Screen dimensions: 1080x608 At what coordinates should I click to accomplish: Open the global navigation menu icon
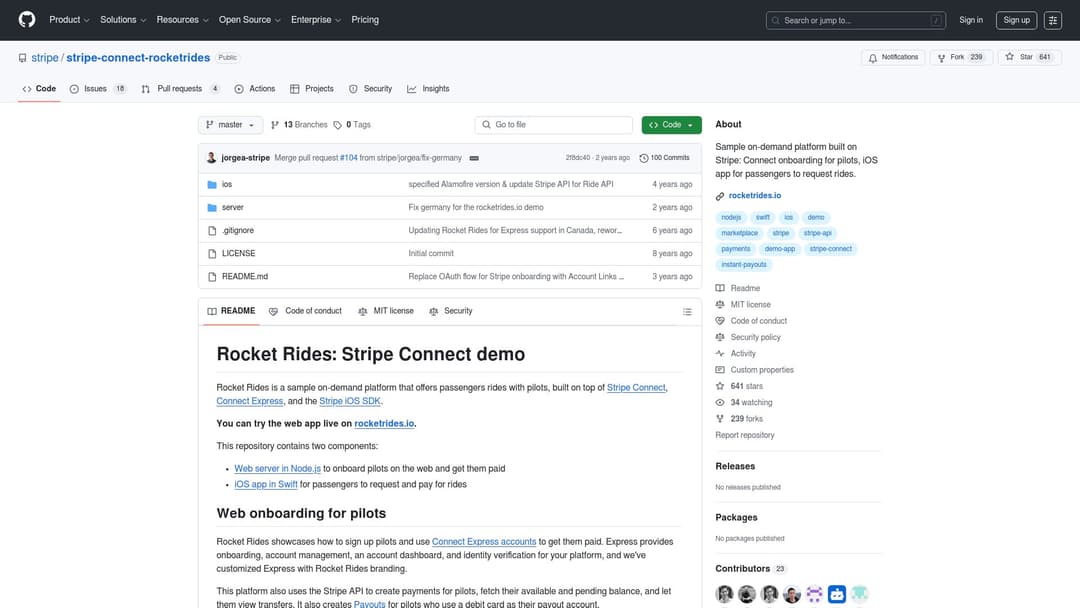[x=1052, y=20]
